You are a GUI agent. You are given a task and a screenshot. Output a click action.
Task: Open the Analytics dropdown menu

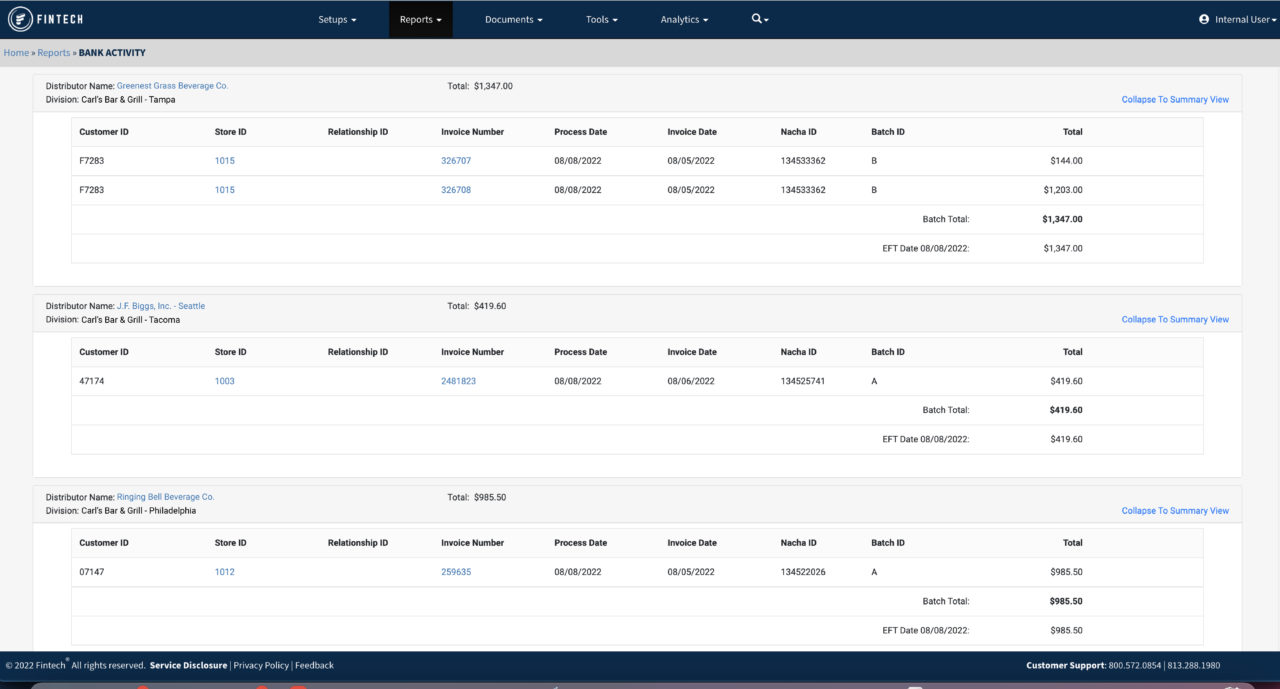point(684,19)
